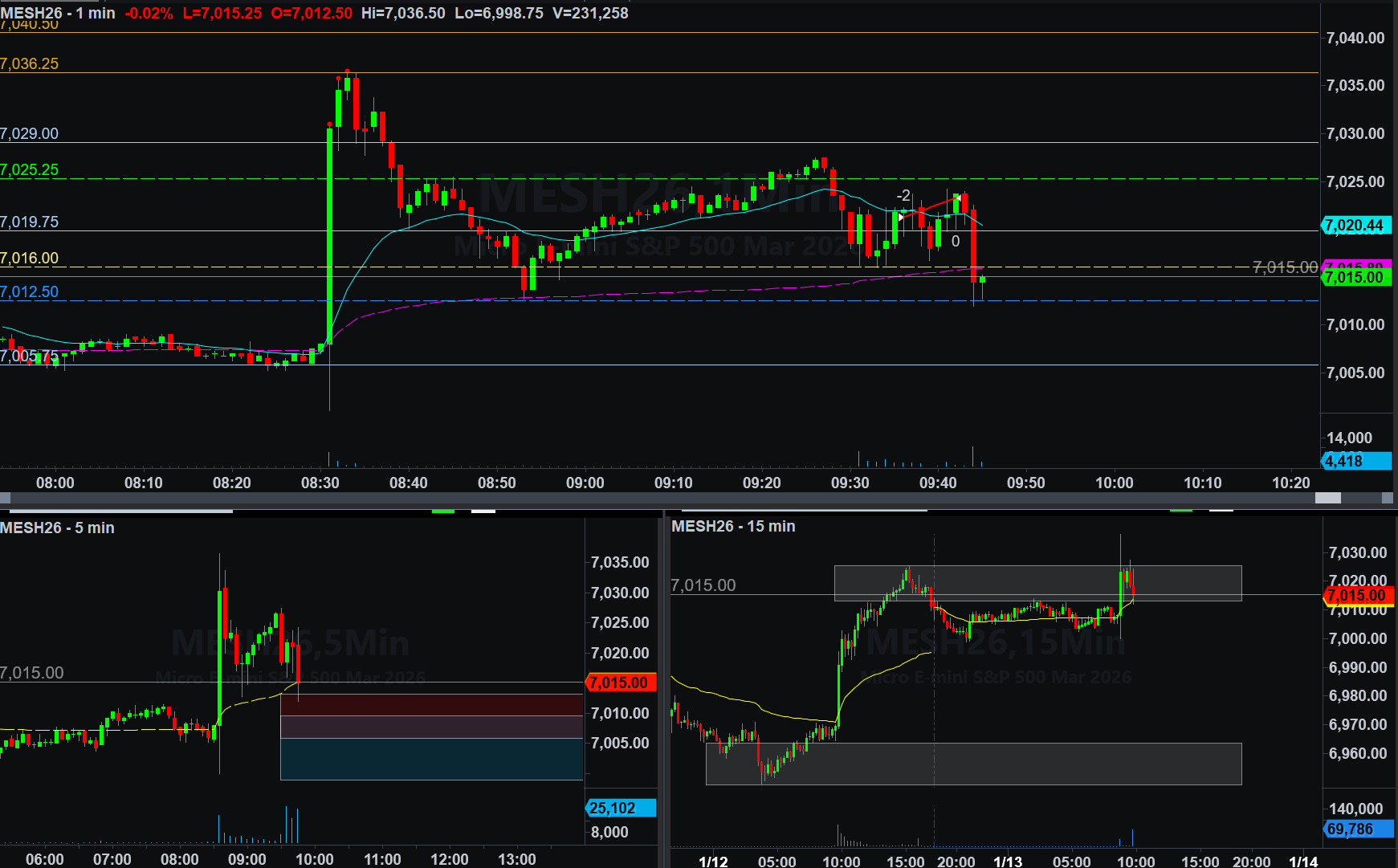
Task: Select the MESH26 - 15 min chart title
Action: [733, 526]
